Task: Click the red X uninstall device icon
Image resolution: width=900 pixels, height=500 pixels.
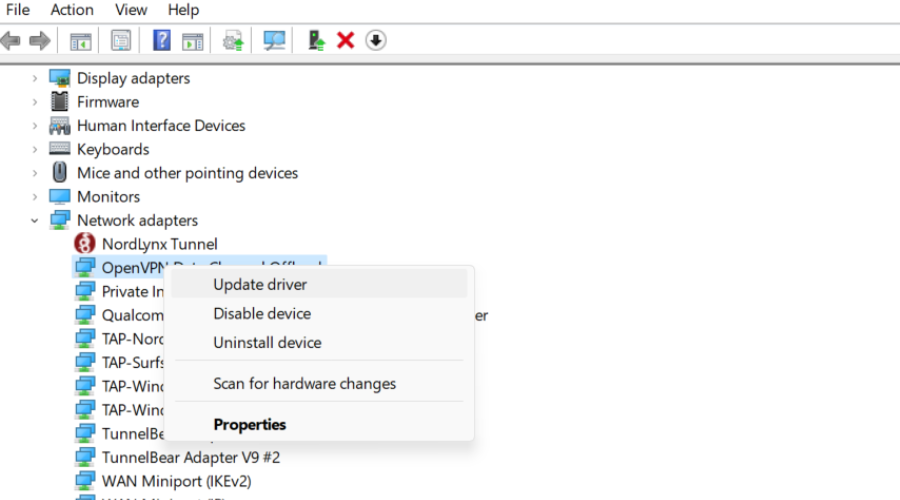Action: click(346, 40)
